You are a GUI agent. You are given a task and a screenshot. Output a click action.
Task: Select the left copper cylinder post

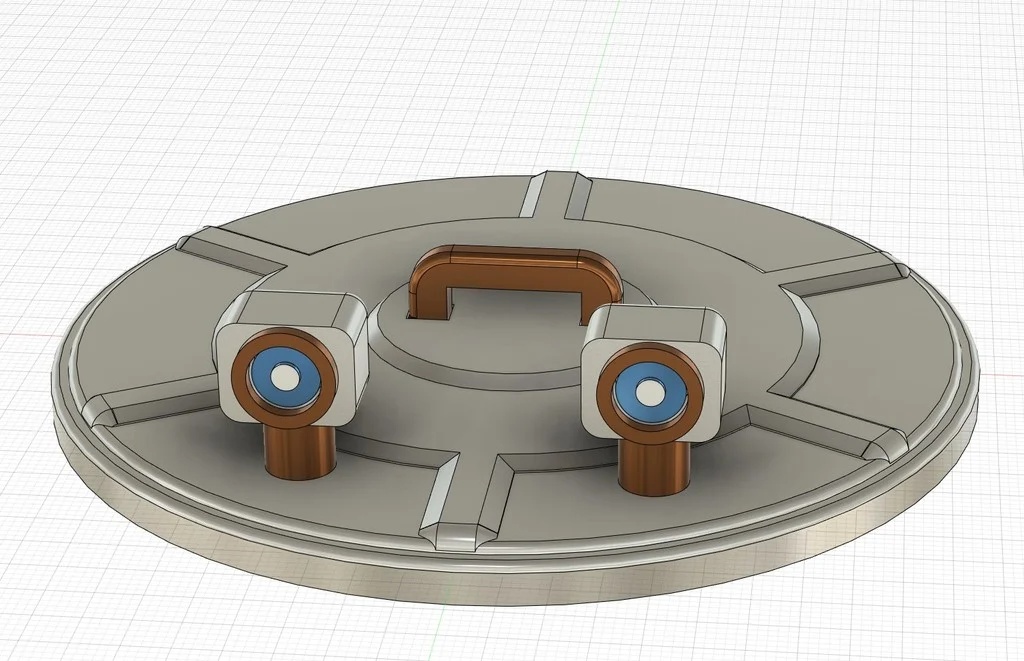(300, 454)
